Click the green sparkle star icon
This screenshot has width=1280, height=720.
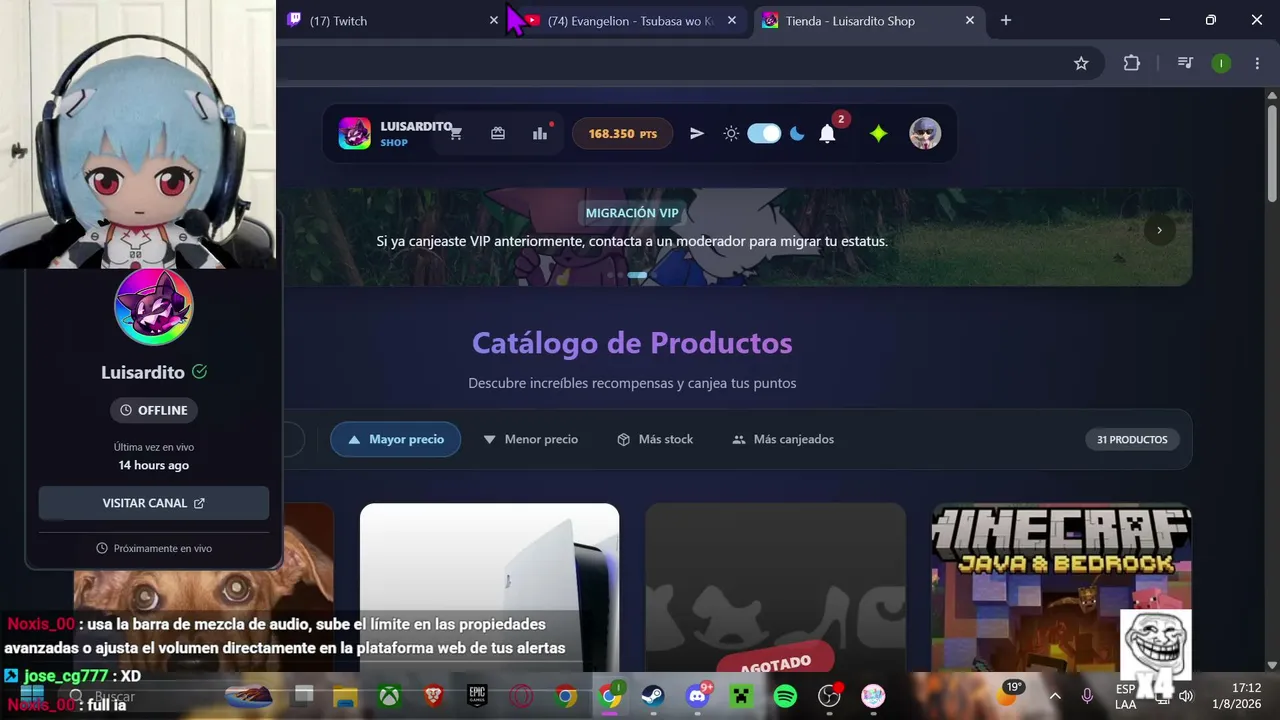click(878, 134)
